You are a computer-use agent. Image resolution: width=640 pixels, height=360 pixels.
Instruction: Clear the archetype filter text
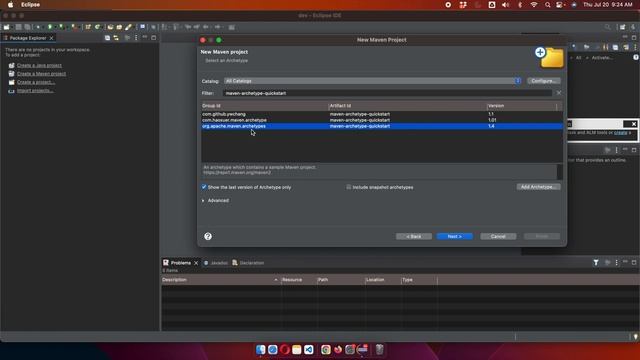[559, 93]
